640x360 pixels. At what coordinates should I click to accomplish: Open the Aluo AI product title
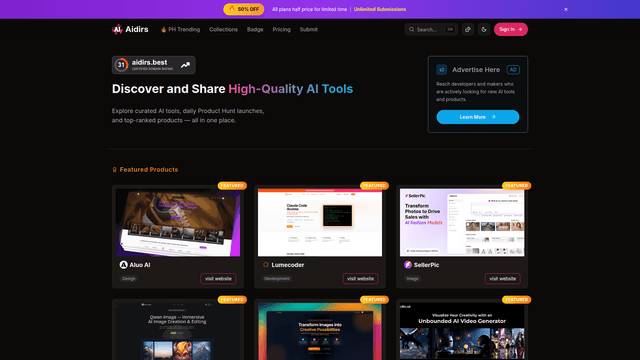tap(140, 265)
